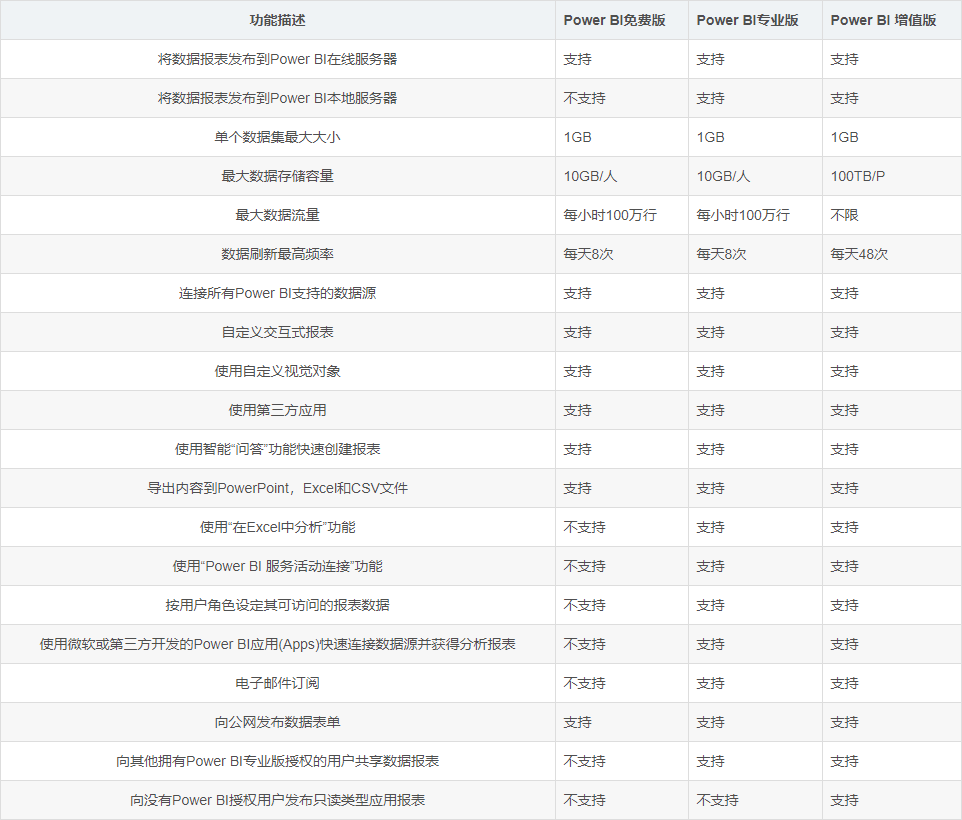Click 导出内容到PowerPoint，Excel和CSV文件 cell
Image resolution: width=962 pixels, height=820 pixels.
pos(277,488)
